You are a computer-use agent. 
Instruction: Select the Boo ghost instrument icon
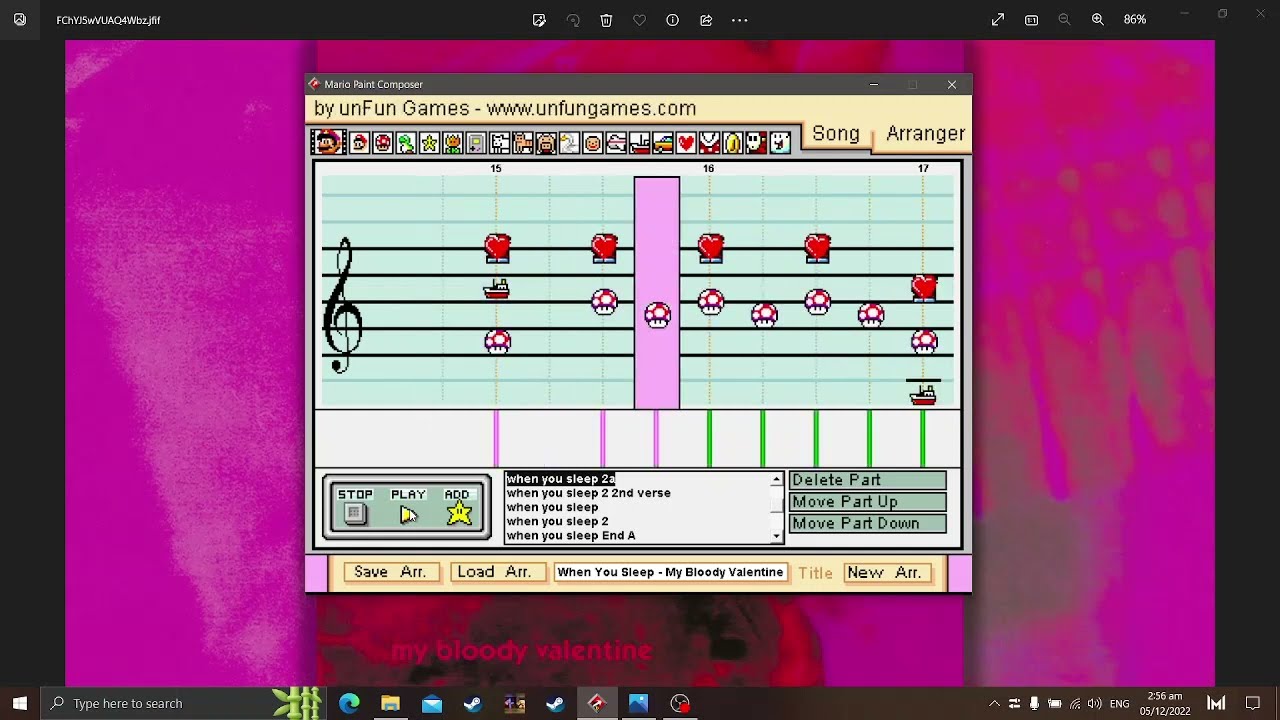click(x=779, y=143)
